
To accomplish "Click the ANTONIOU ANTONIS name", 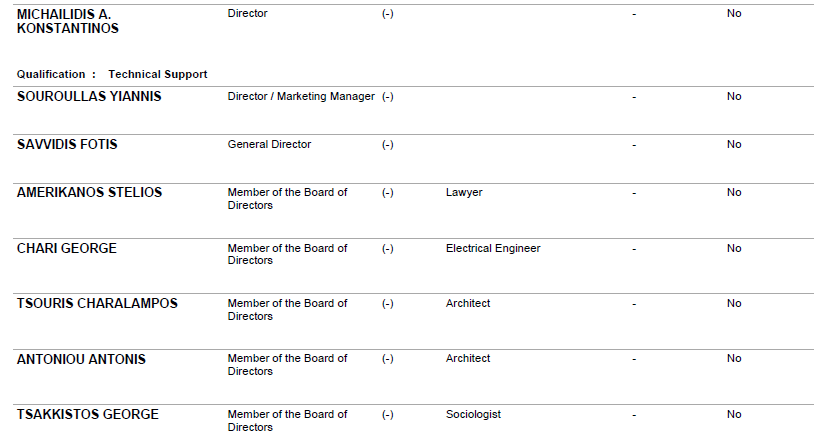I will click(x=81, y=359).
